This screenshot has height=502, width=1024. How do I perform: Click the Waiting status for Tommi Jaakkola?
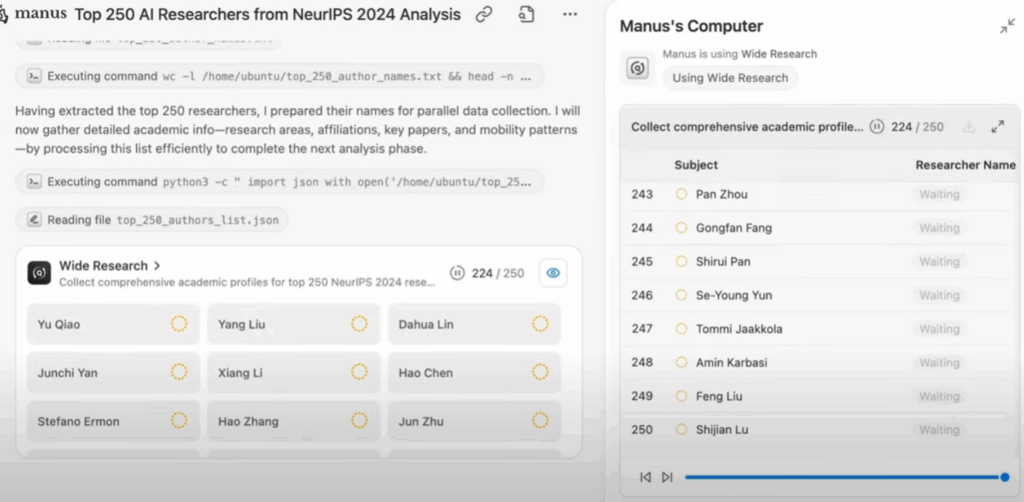point(939,329)
